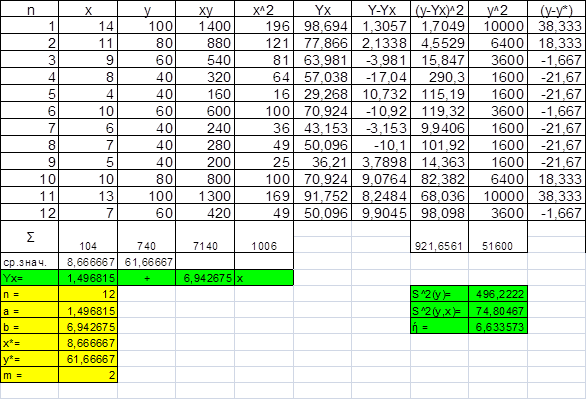Click the green Yx= label cell
The height and width of the screenshot is (400, 587).
29,278
